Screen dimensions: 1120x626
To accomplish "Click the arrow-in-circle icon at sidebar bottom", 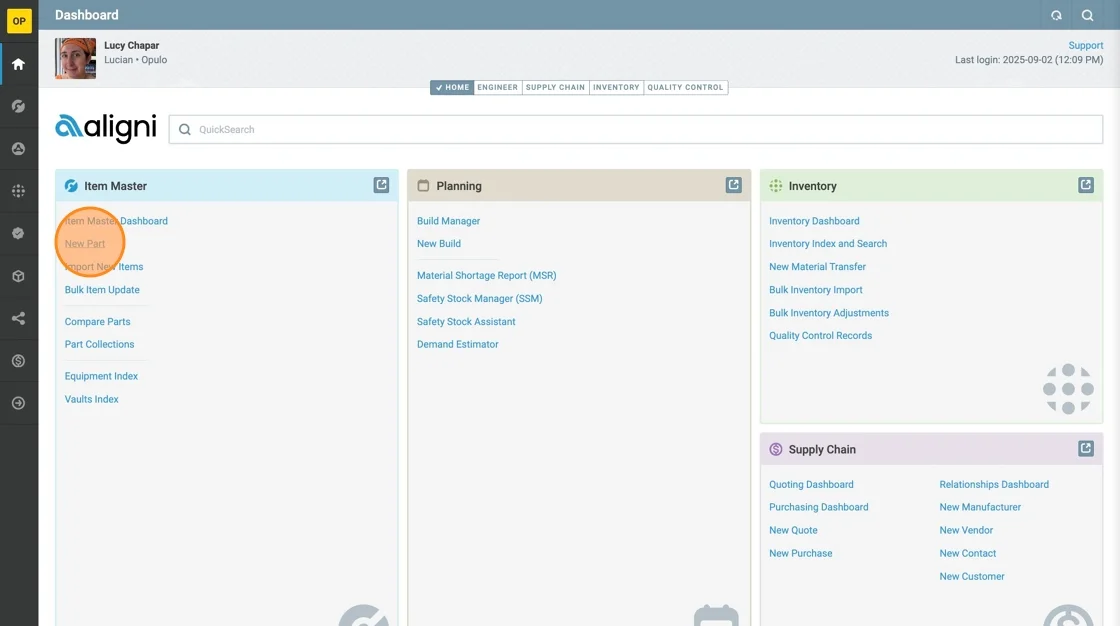I will coord(18,403).
